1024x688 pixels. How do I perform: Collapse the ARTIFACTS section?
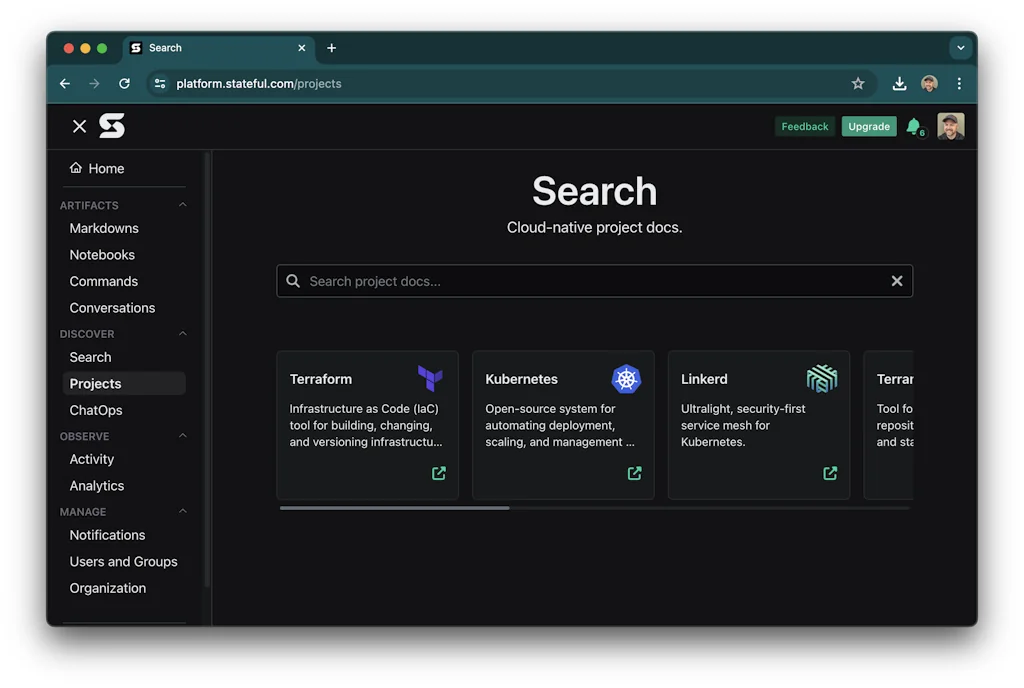pyautogui.click(x=181, y=205)
